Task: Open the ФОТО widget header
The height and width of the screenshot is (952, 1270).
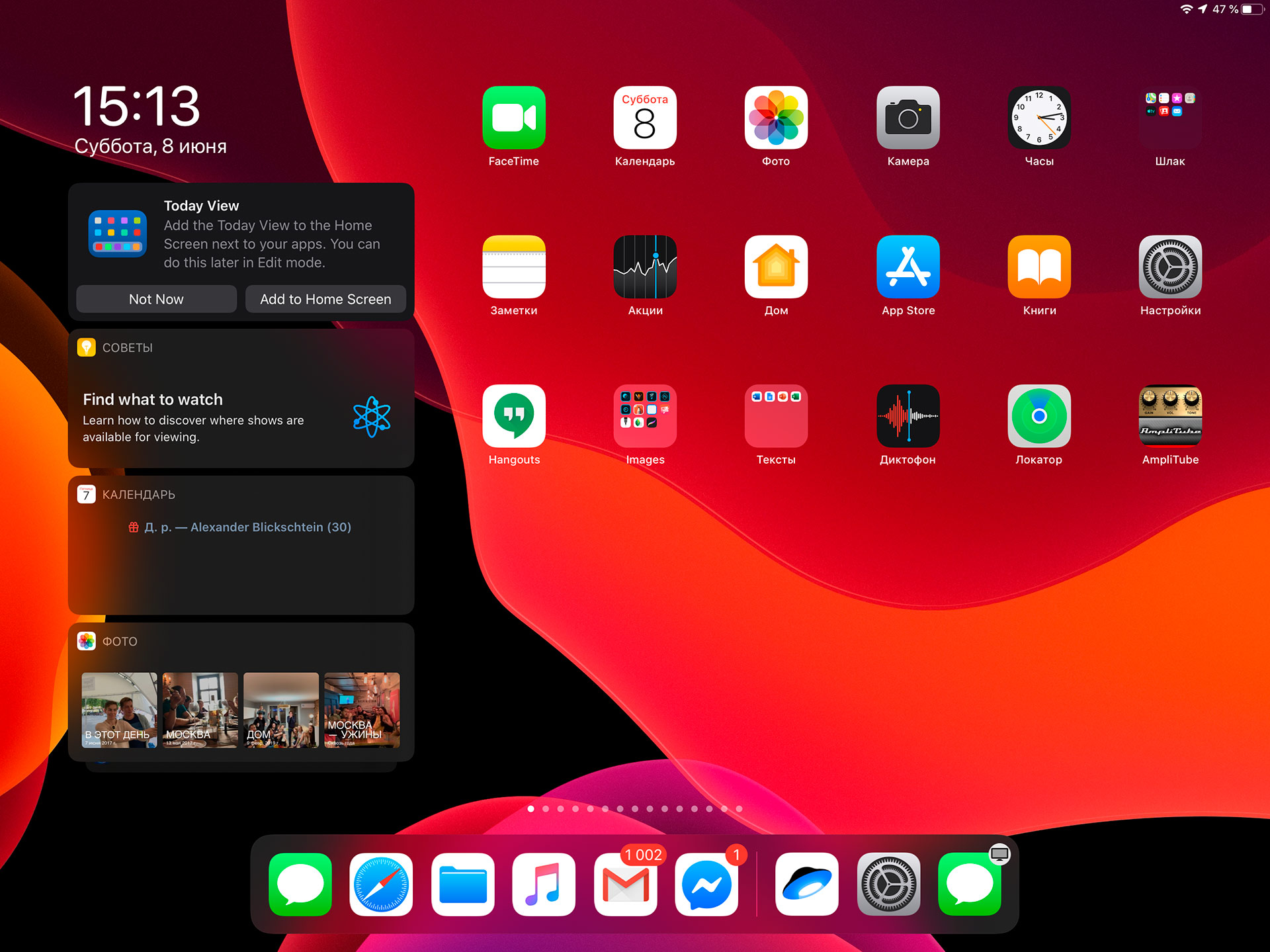Action: [107, 641]
